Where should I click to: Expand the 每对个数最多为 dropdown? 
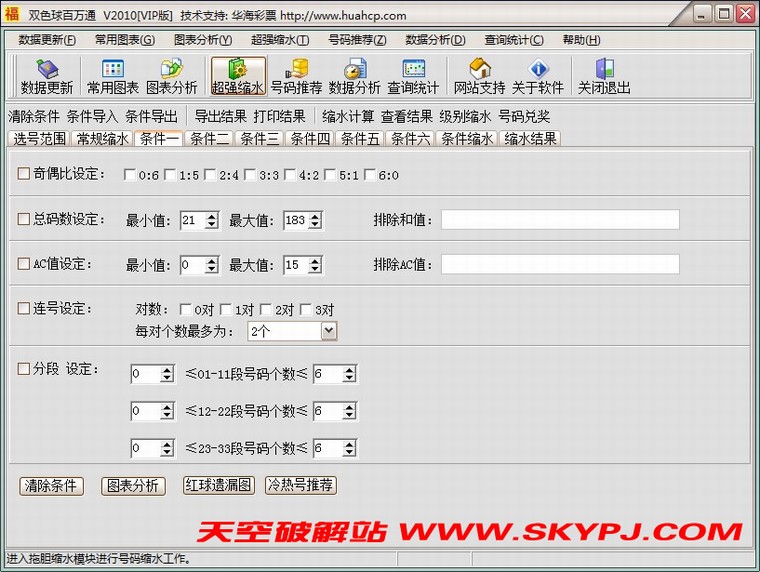coord(329,331)
